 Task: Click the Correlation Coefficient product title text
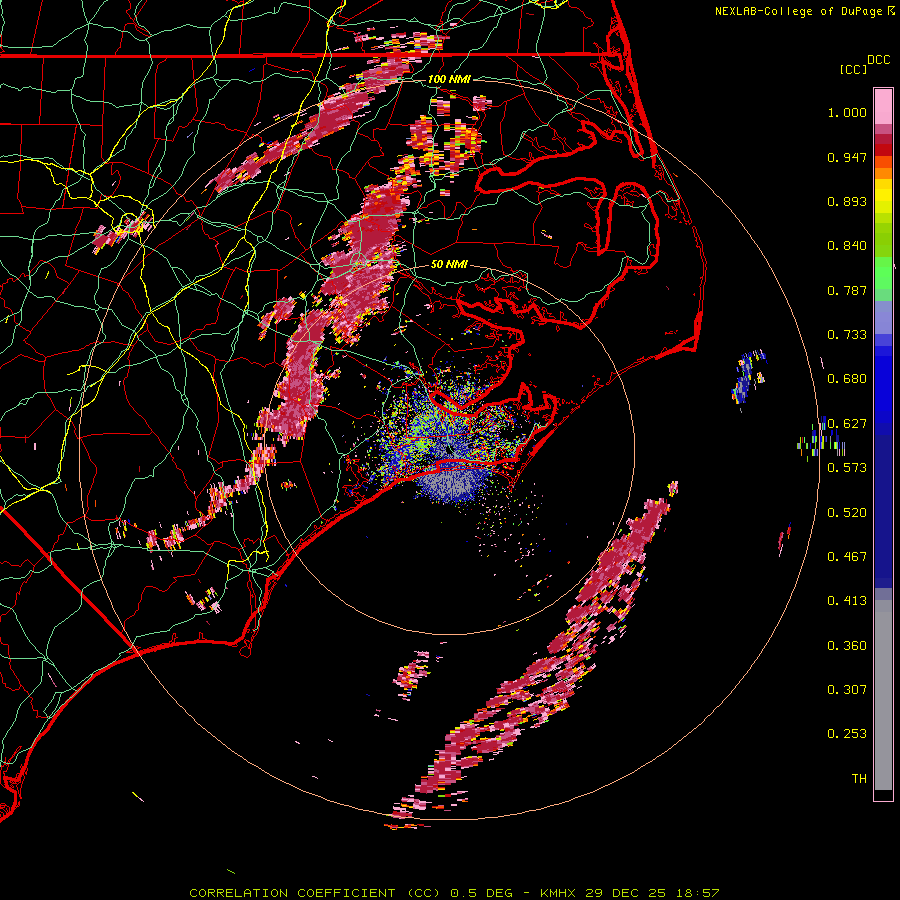[315, 893]
